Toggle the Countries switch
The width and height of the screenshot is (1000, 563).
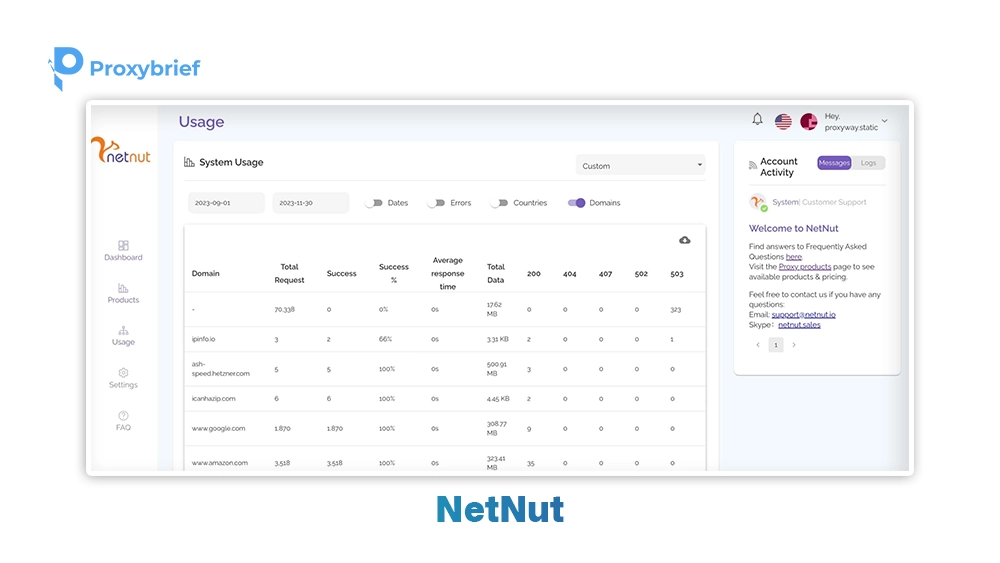click(x=499, y=203)
